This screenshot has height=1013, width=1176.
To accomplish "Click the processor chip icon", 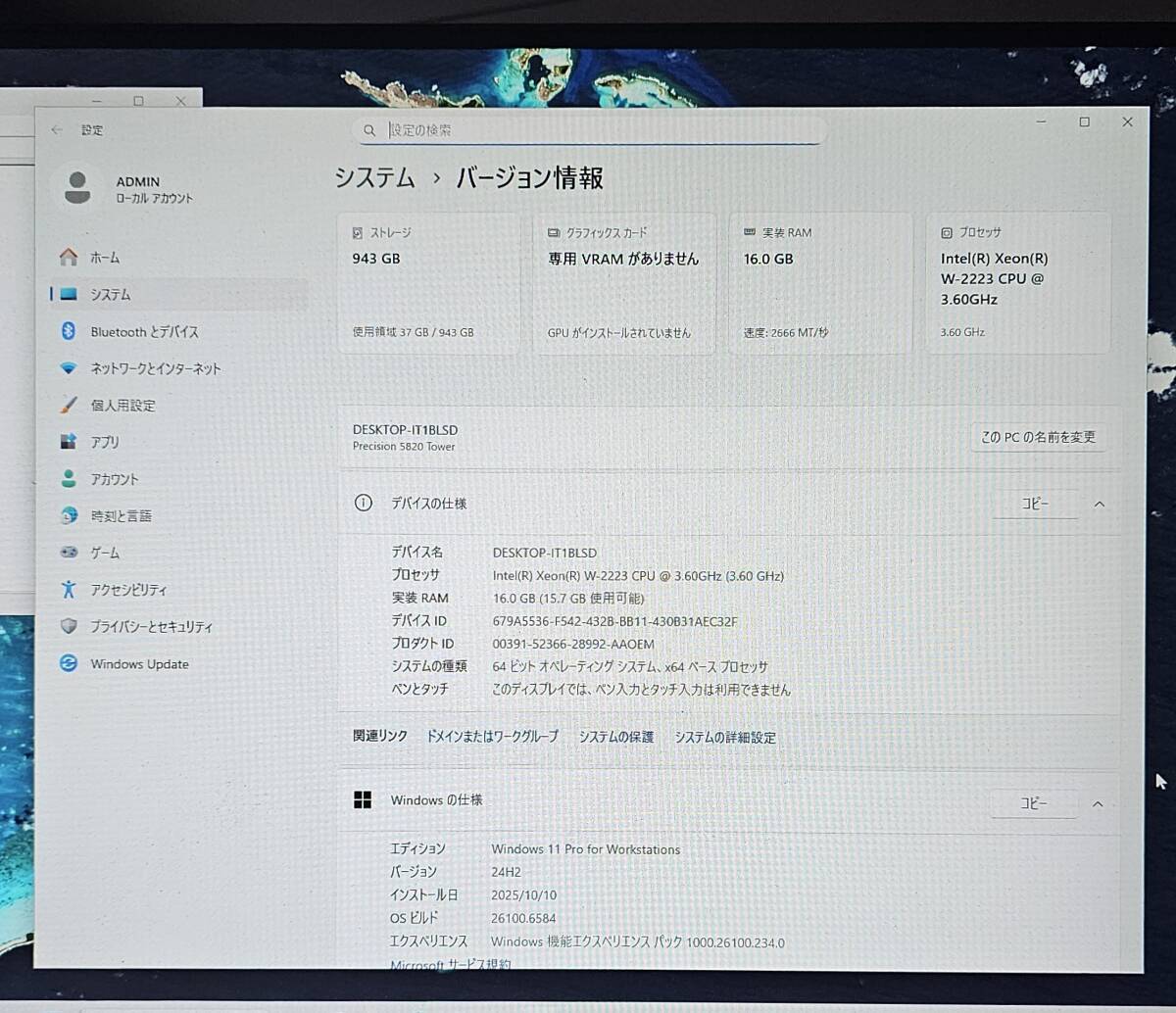I will 947,233.
